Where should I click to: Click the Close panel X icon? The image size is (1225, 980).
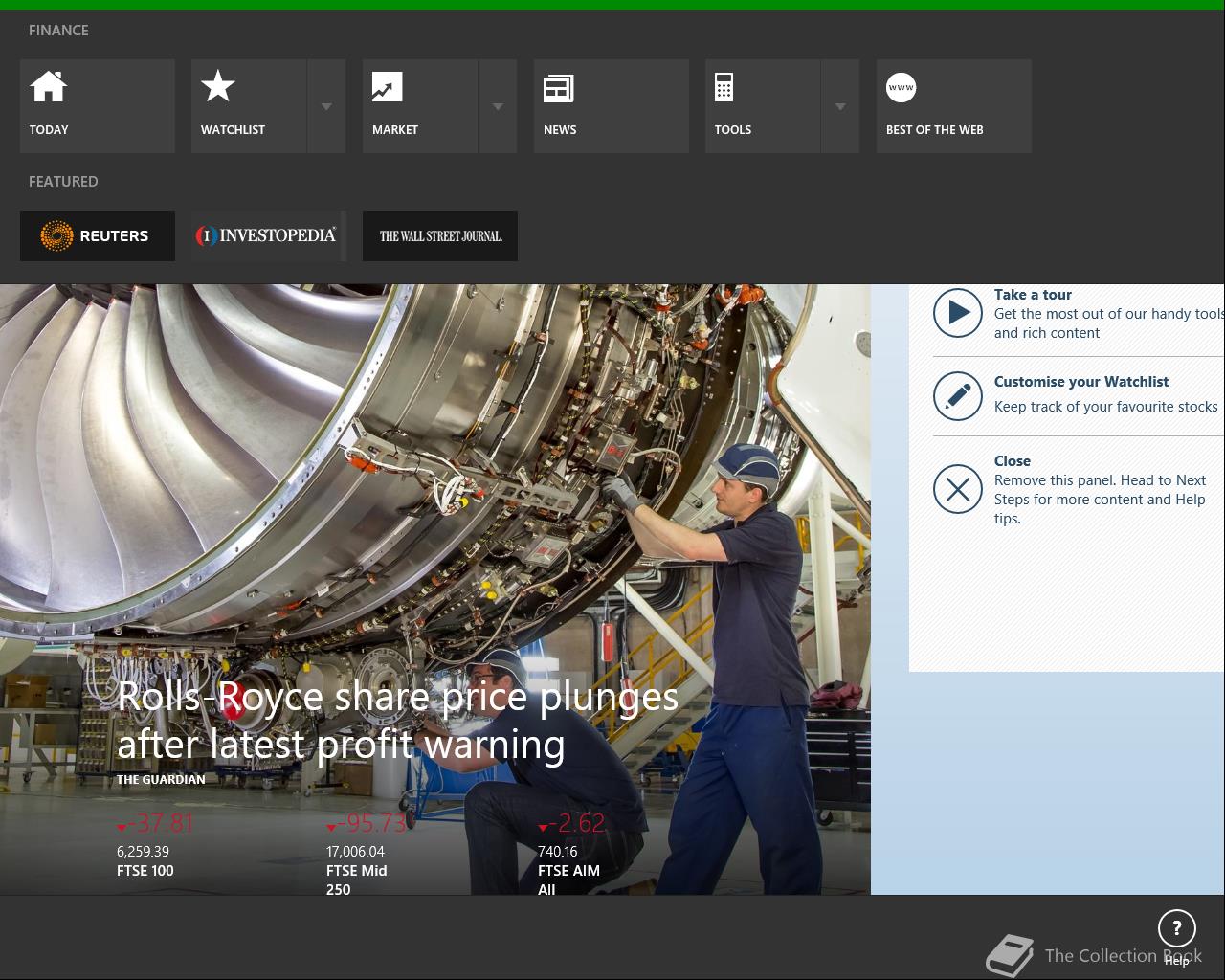click(958, 489)
